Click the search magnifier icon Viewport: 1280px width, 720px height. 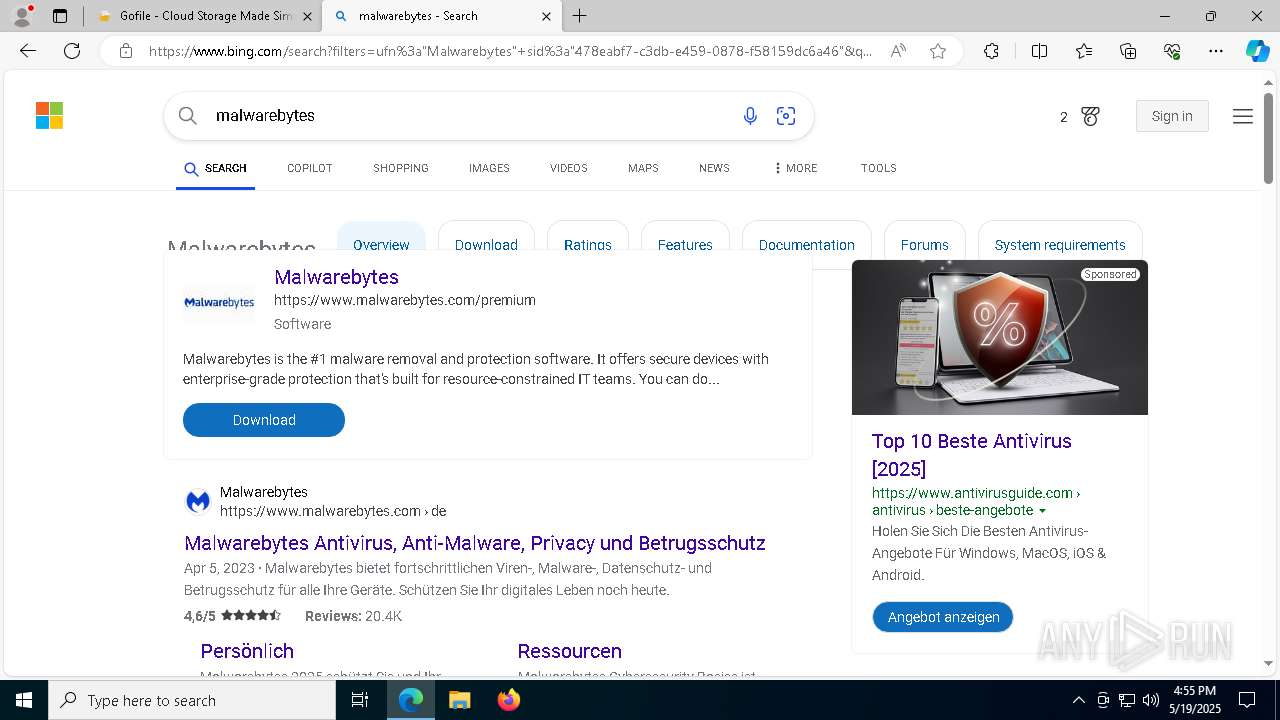[188, 116]
